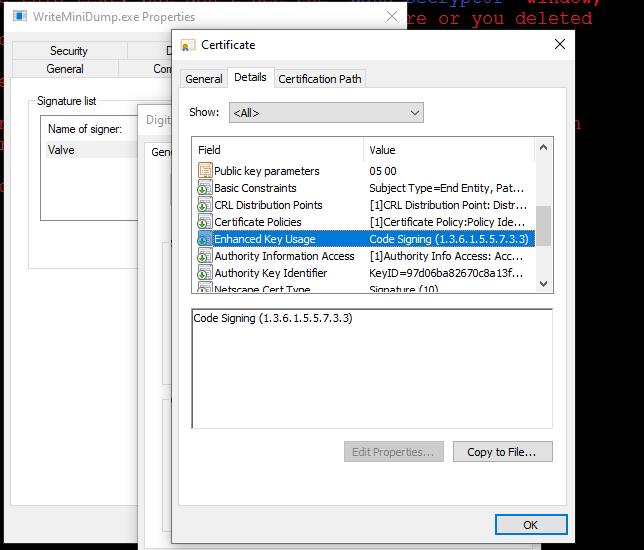Screen dimensions: 644x550
Task: Open General tab in Properties window
Action: [65, 69]
